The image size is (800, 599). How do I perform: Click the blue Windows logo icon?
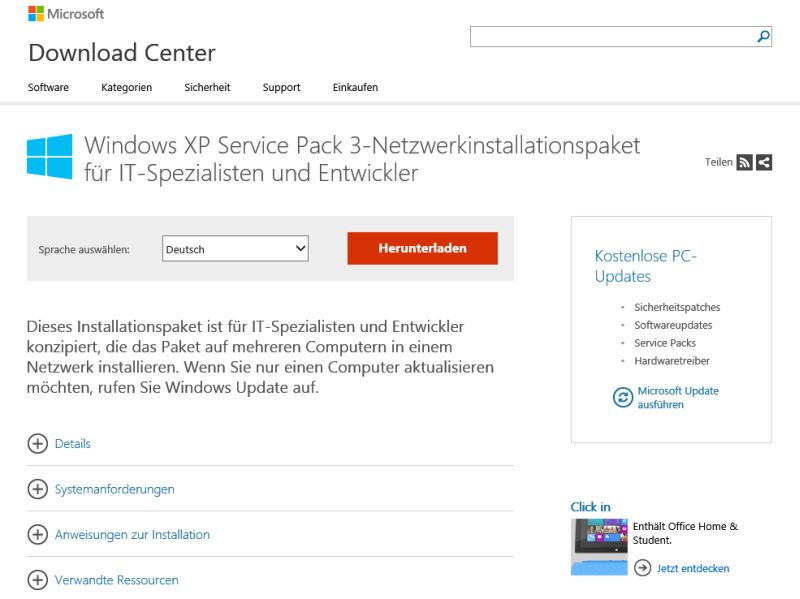click(49, 157)
